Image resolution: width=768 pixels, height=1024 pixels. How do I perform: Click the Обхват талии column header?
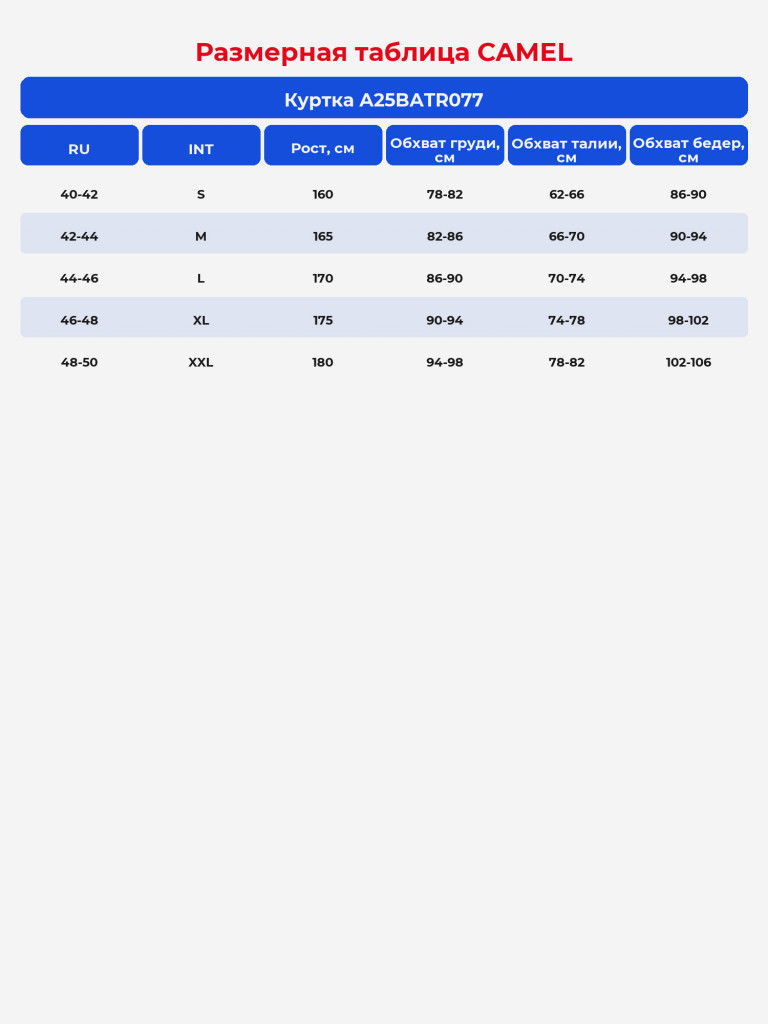pos(566,145)
